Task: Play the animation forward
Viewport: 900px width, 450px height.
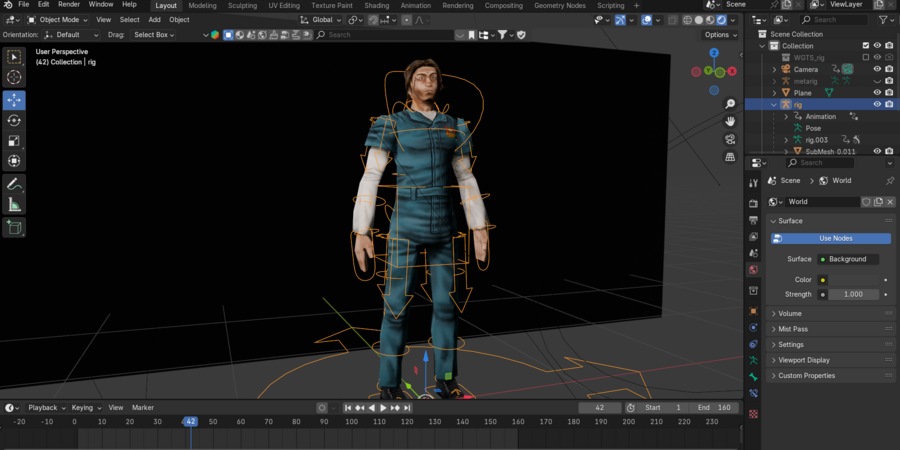Action: point(383,408)
